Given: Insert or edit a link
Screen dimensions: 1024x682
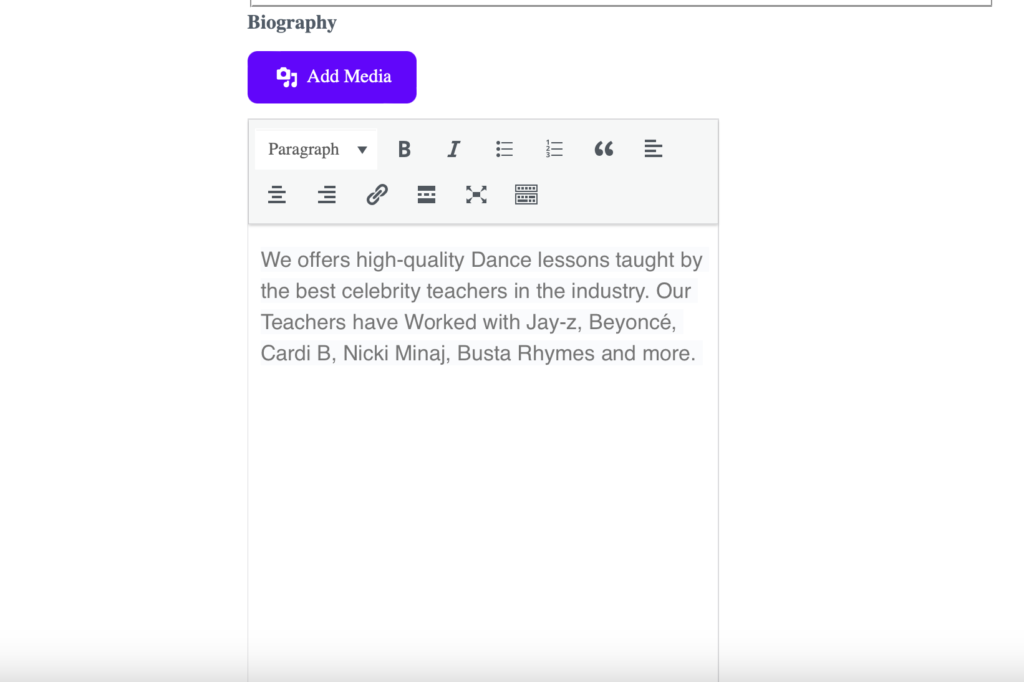Looking at the screenshot, I should (x=377, y=195).
